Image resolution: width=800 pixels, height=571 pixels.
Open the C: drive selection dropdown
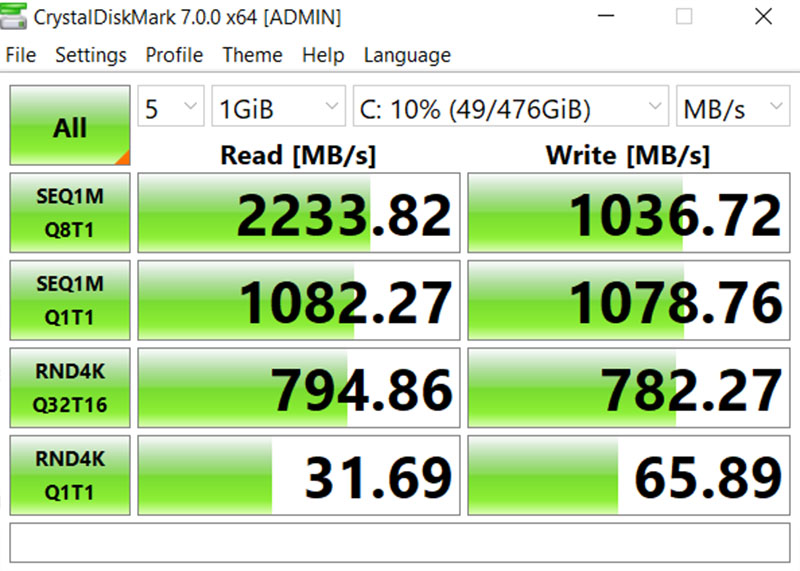(x=511, y=106)
